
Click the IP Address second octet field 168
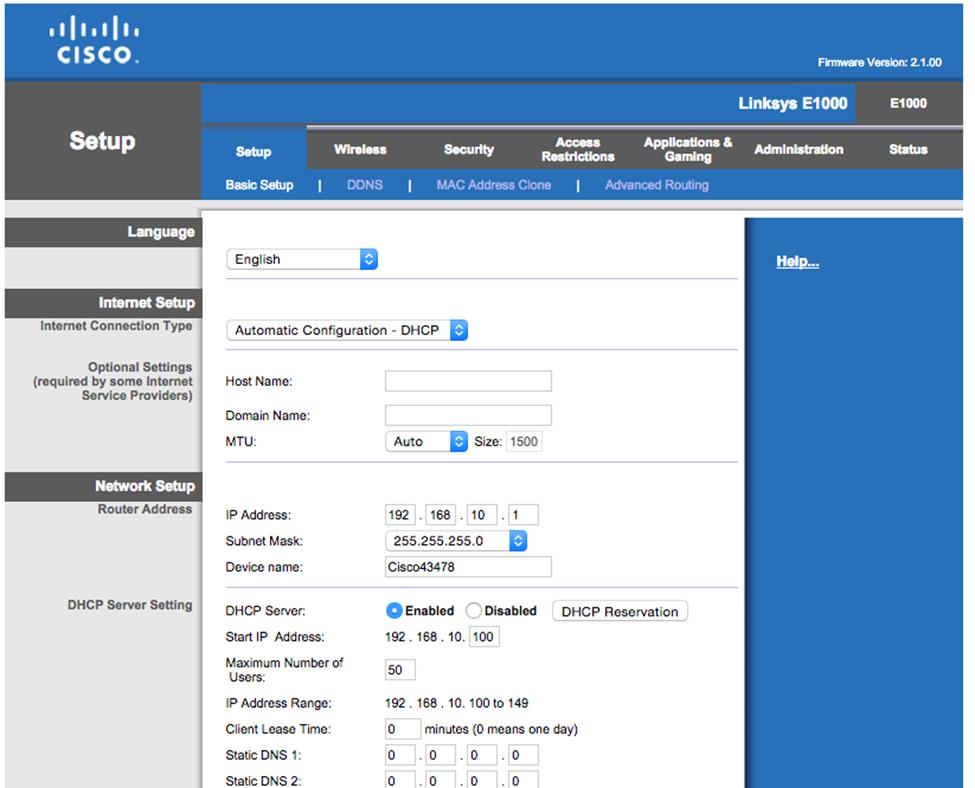[441, 515]
